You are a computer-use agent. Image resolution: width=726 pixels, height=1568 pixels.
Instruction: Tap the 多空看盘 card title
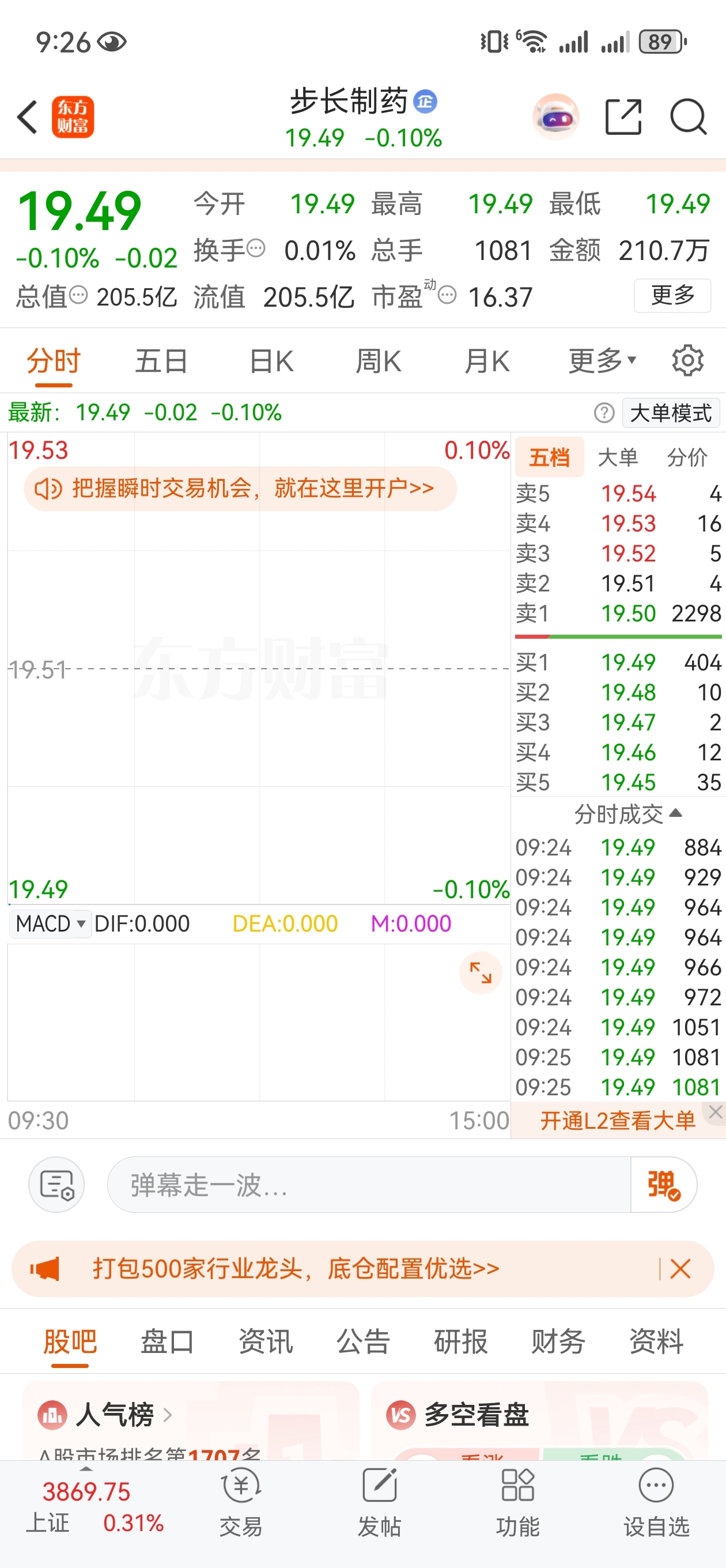477,1415
